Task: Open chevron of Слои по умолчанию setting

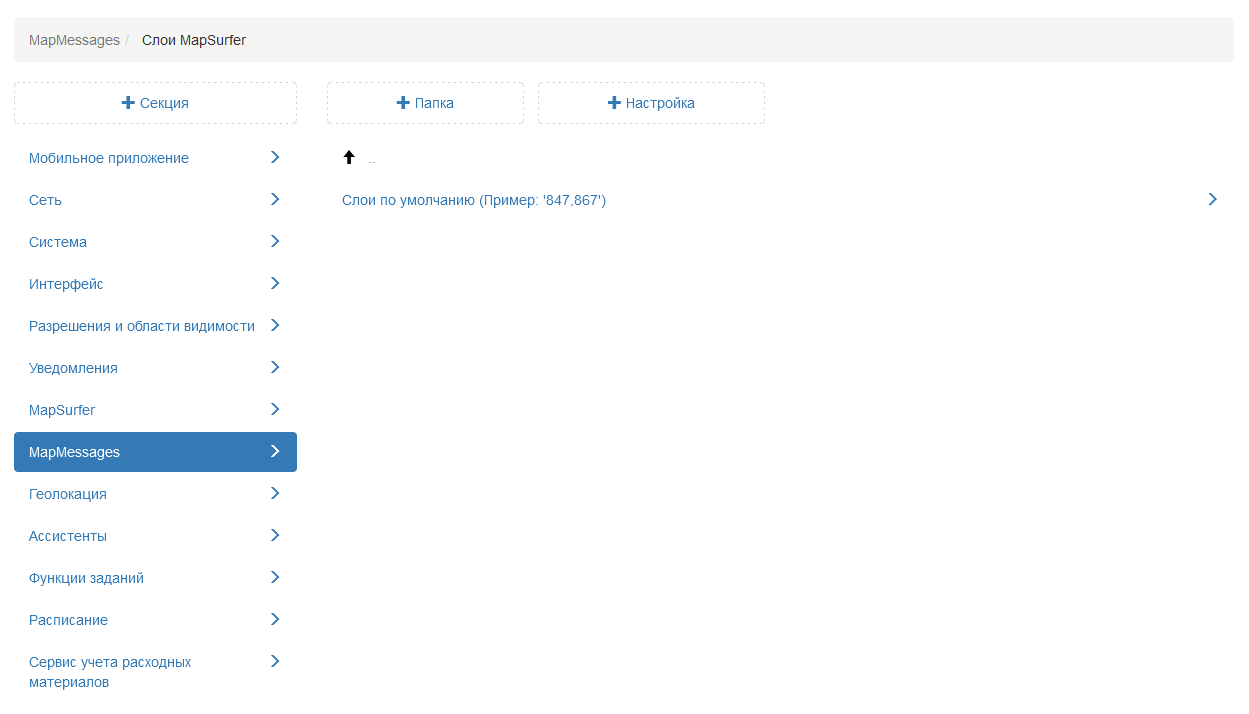Action: (x=1212, y=199)
